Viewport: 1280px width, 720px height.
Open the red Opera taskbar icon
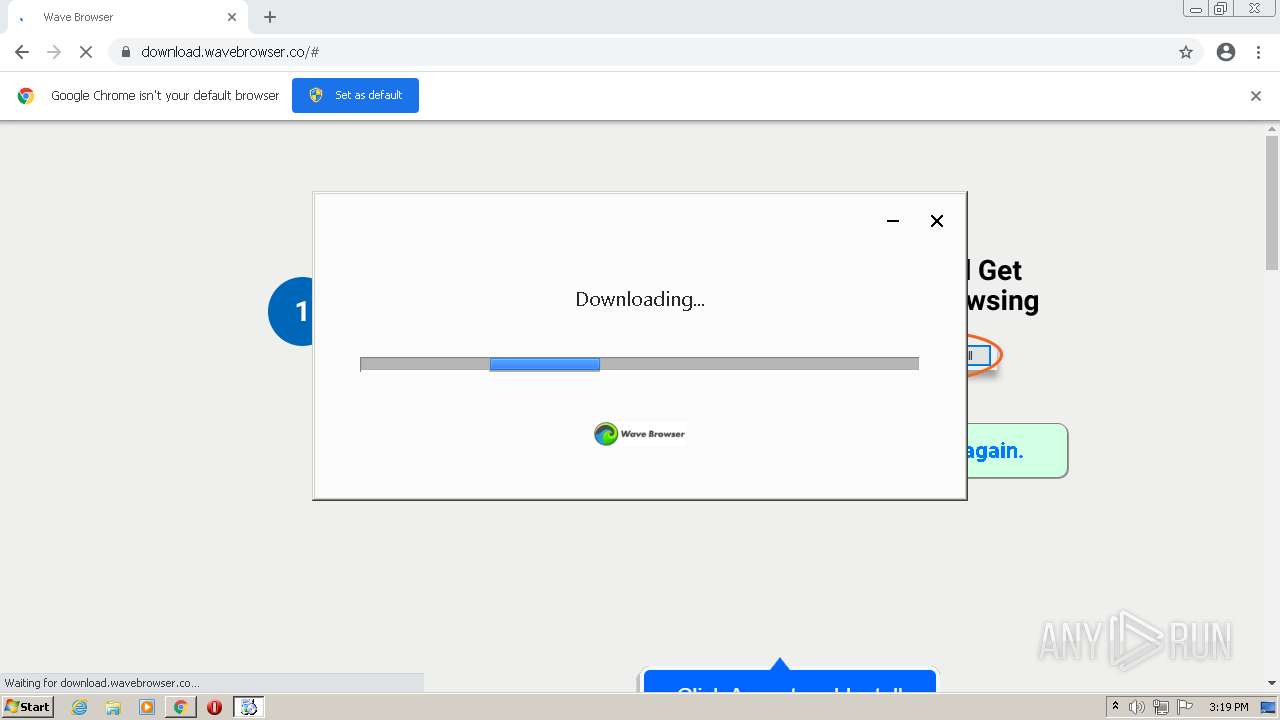click(214, 707)
